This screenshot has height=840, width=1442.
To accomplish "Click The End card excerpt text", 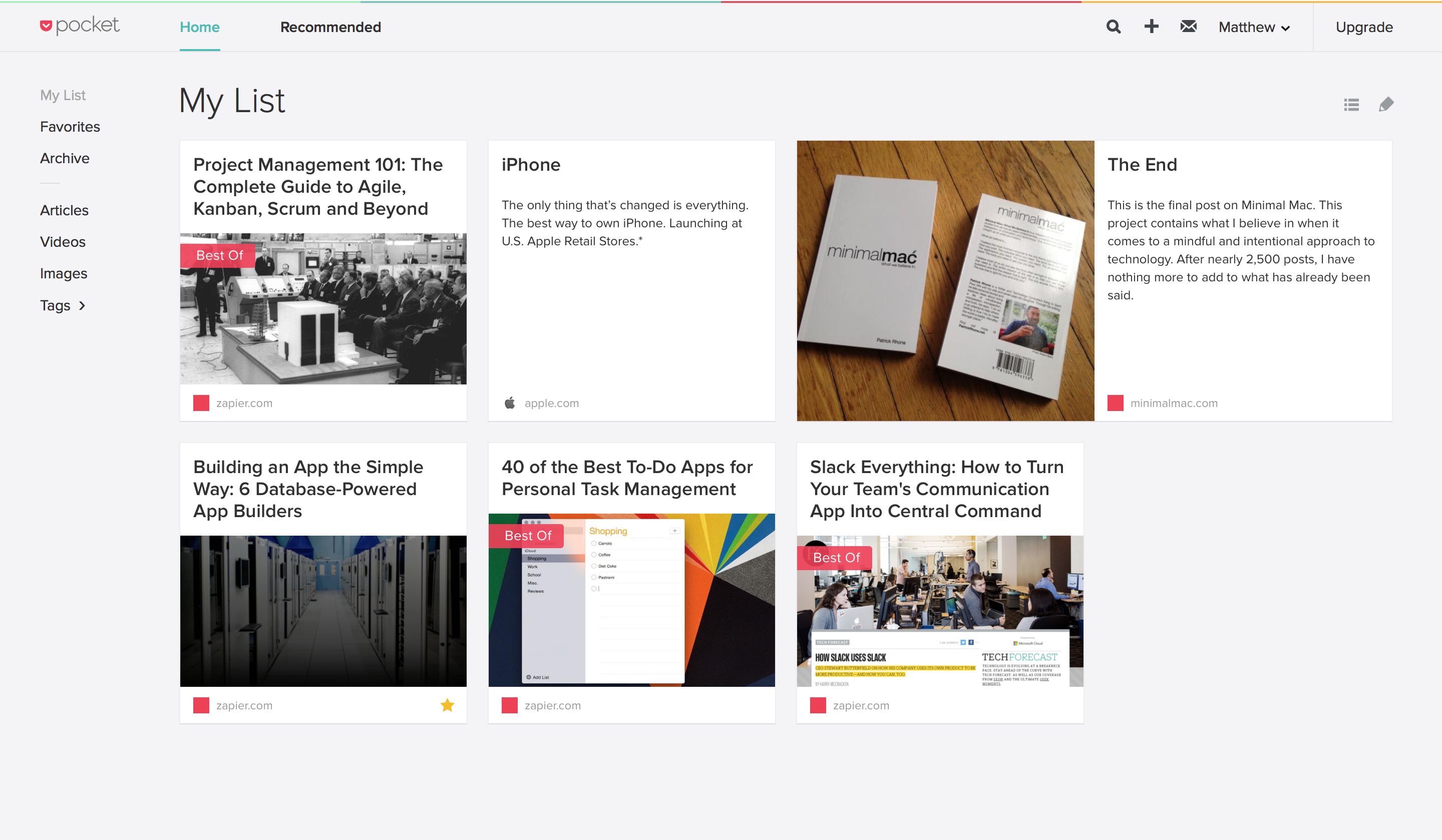I will [1241, 250].
